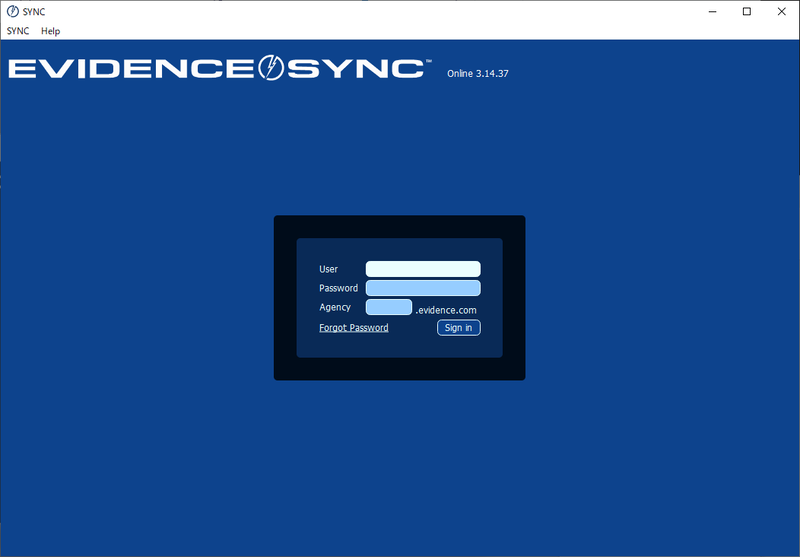Open the Help menu
800x557 pixels.
50,31
